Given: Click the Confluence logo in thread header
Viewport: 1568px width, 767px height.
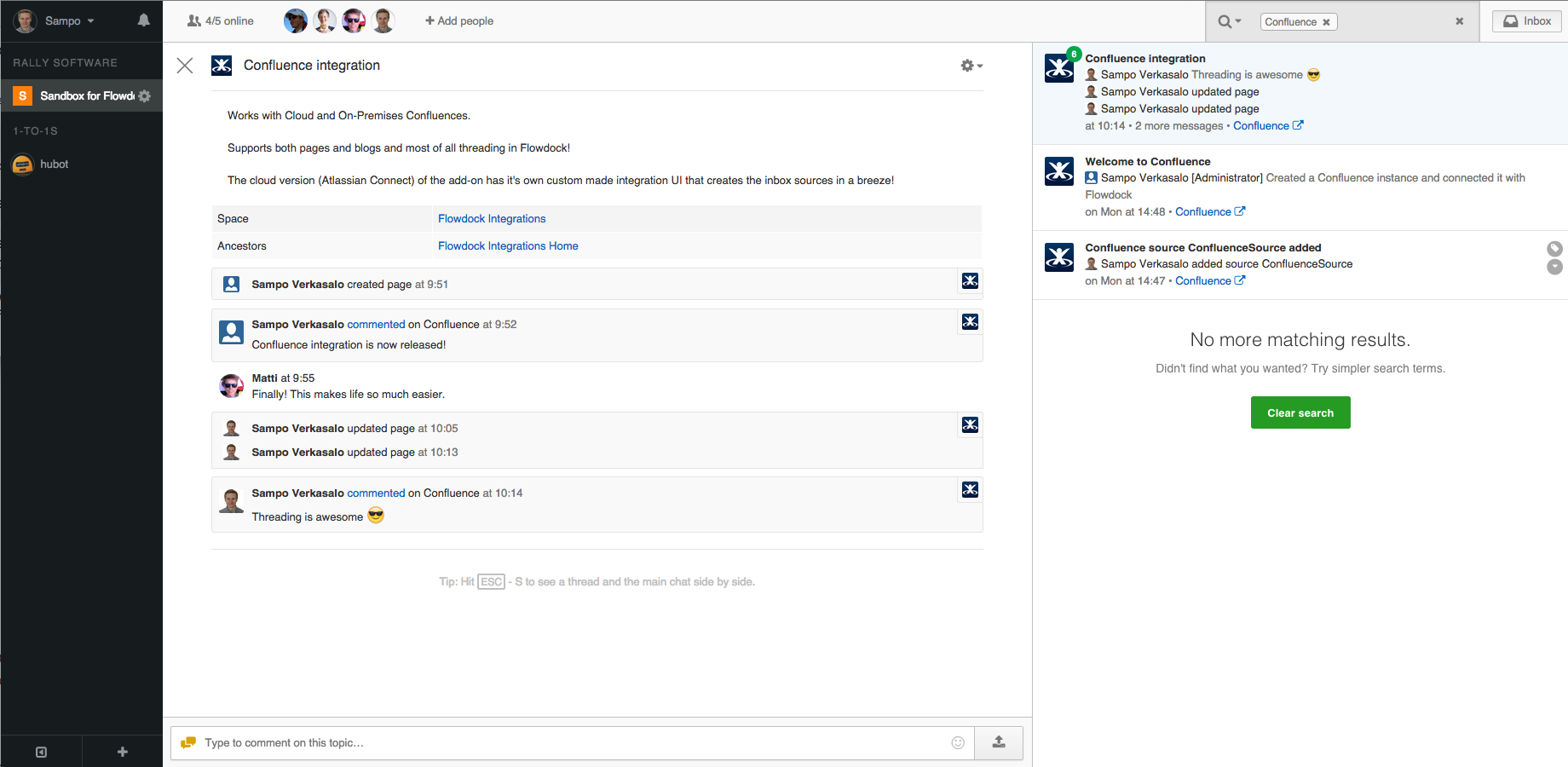Looking at the screenshot, I should click(222, 66).
